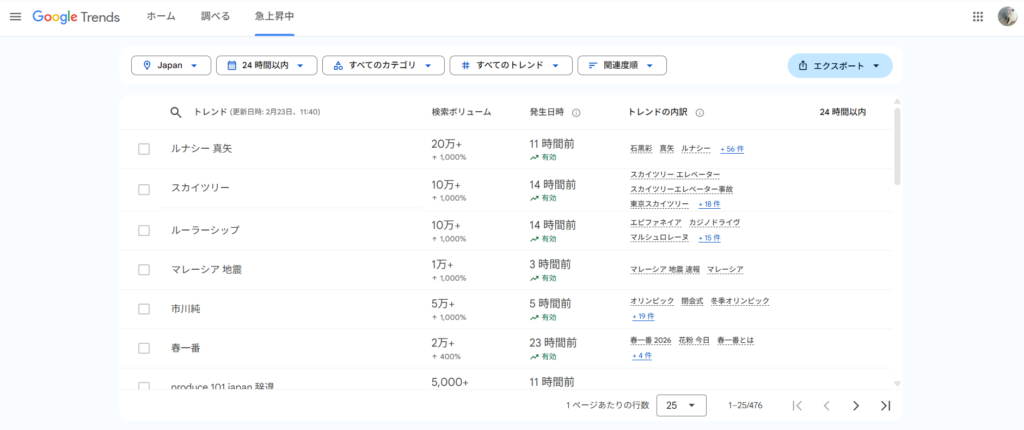Open the hamburger main menu
The height and width of the screenshot is (430, 1024).
pos(15,17)
